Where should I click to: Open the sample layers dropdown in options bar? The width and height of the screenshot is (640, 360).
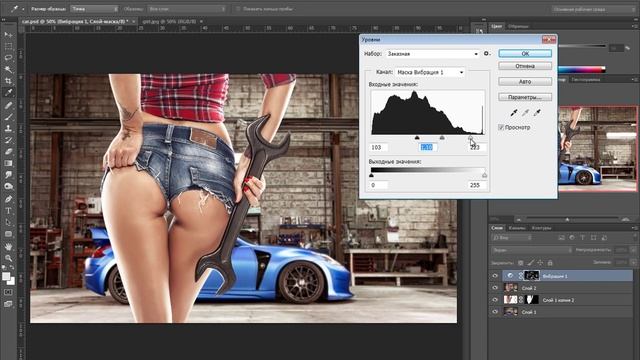coord(187,9)
